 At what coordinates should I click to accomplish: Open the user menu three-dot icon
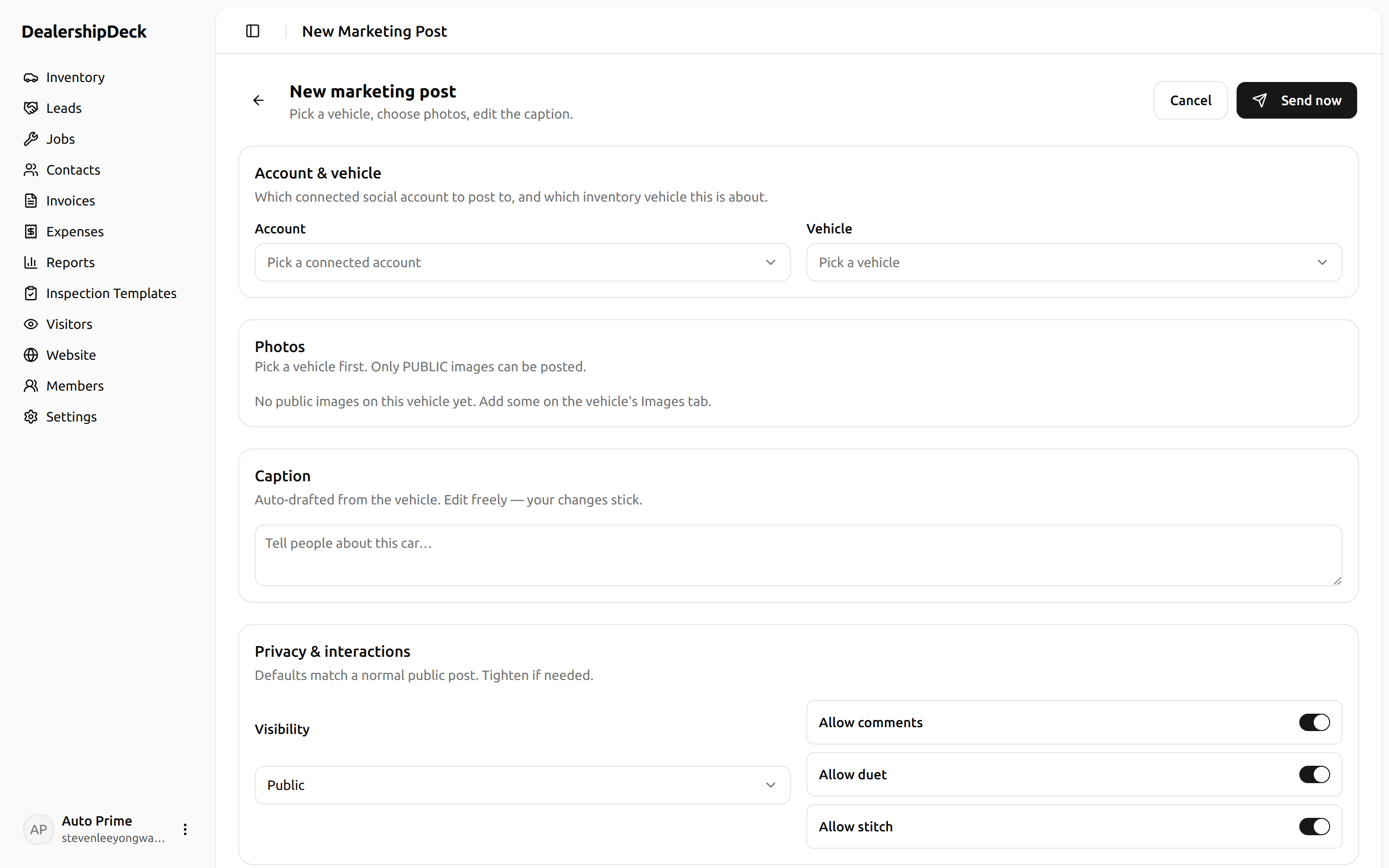click(185, 829)
